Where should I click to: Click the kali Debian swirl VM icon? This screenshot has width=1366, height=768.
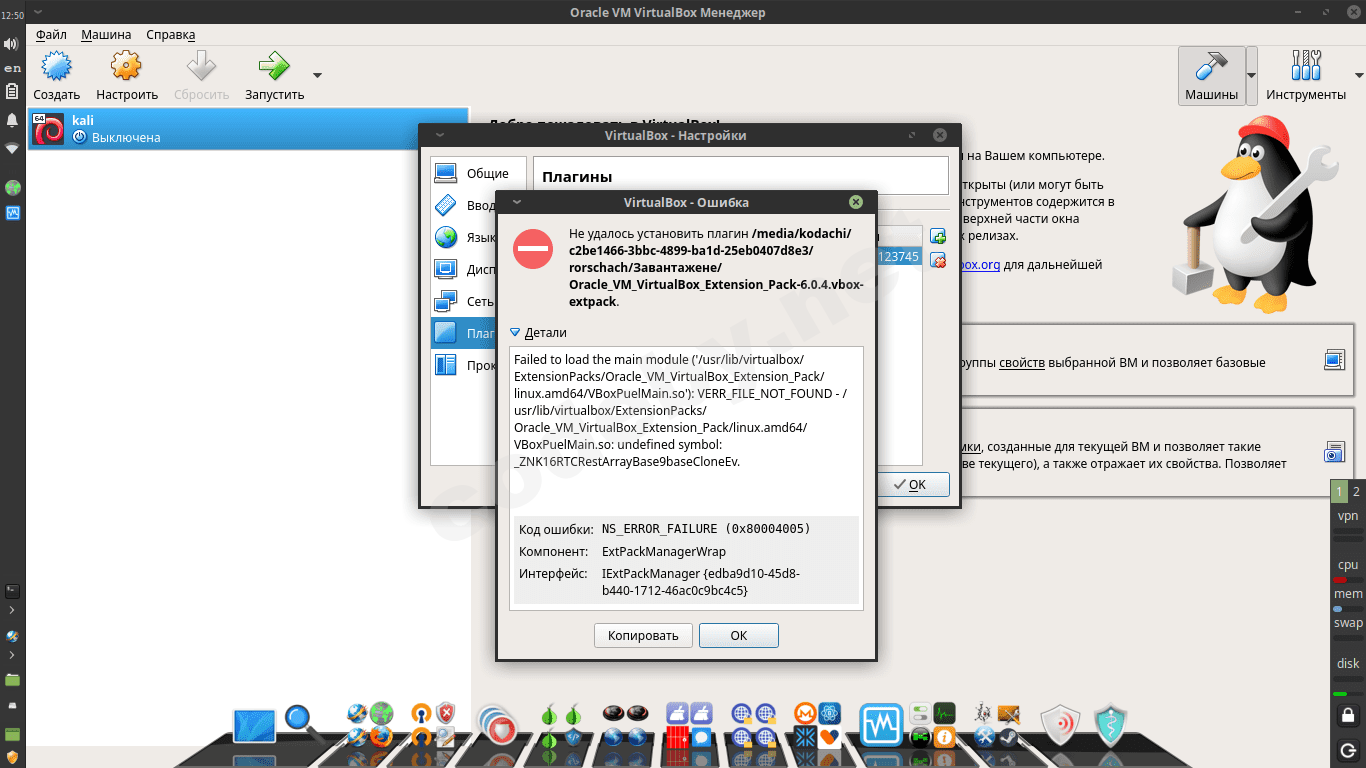(48, 129)
